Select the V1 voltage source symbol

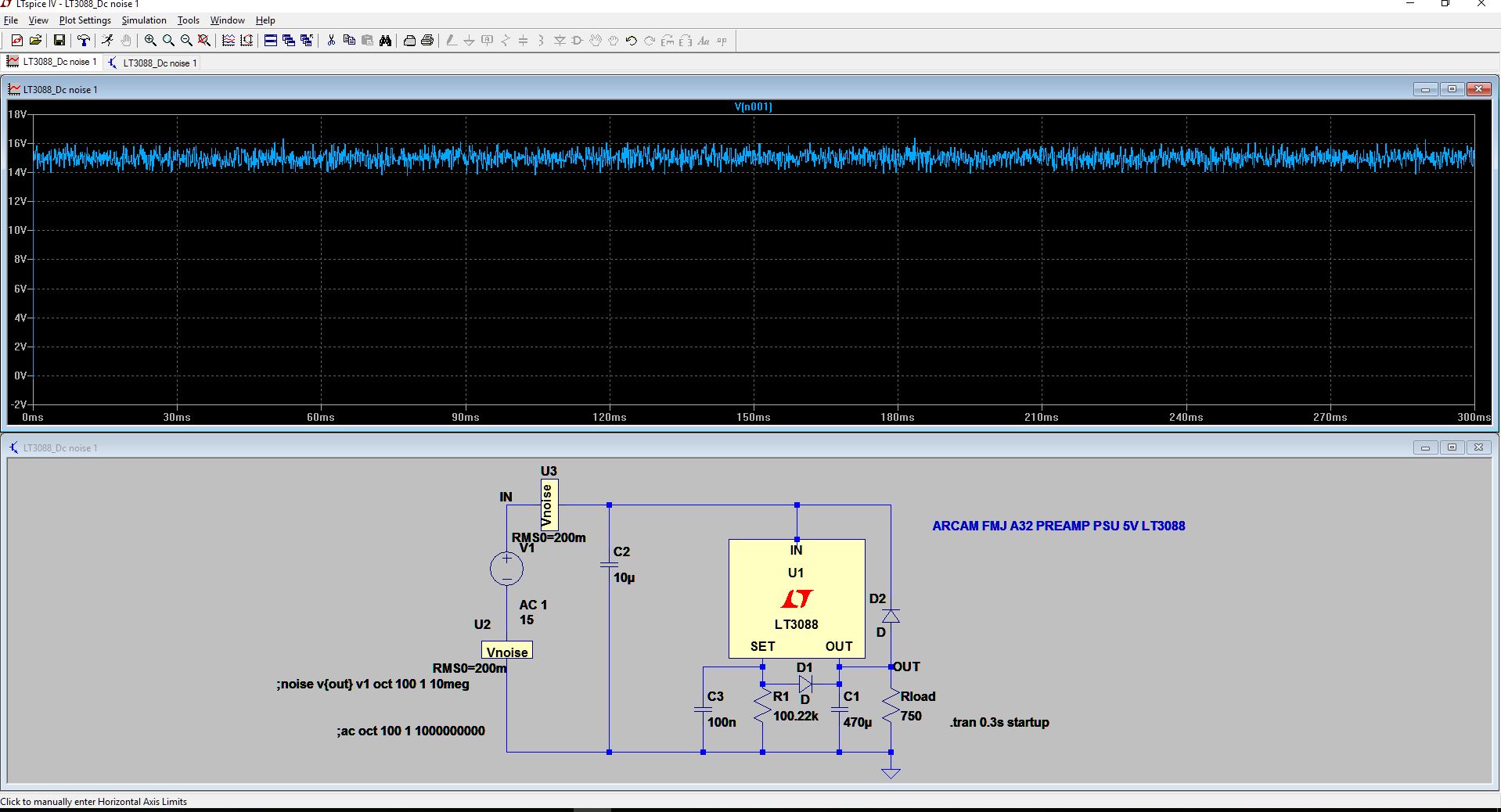(506, 569)
